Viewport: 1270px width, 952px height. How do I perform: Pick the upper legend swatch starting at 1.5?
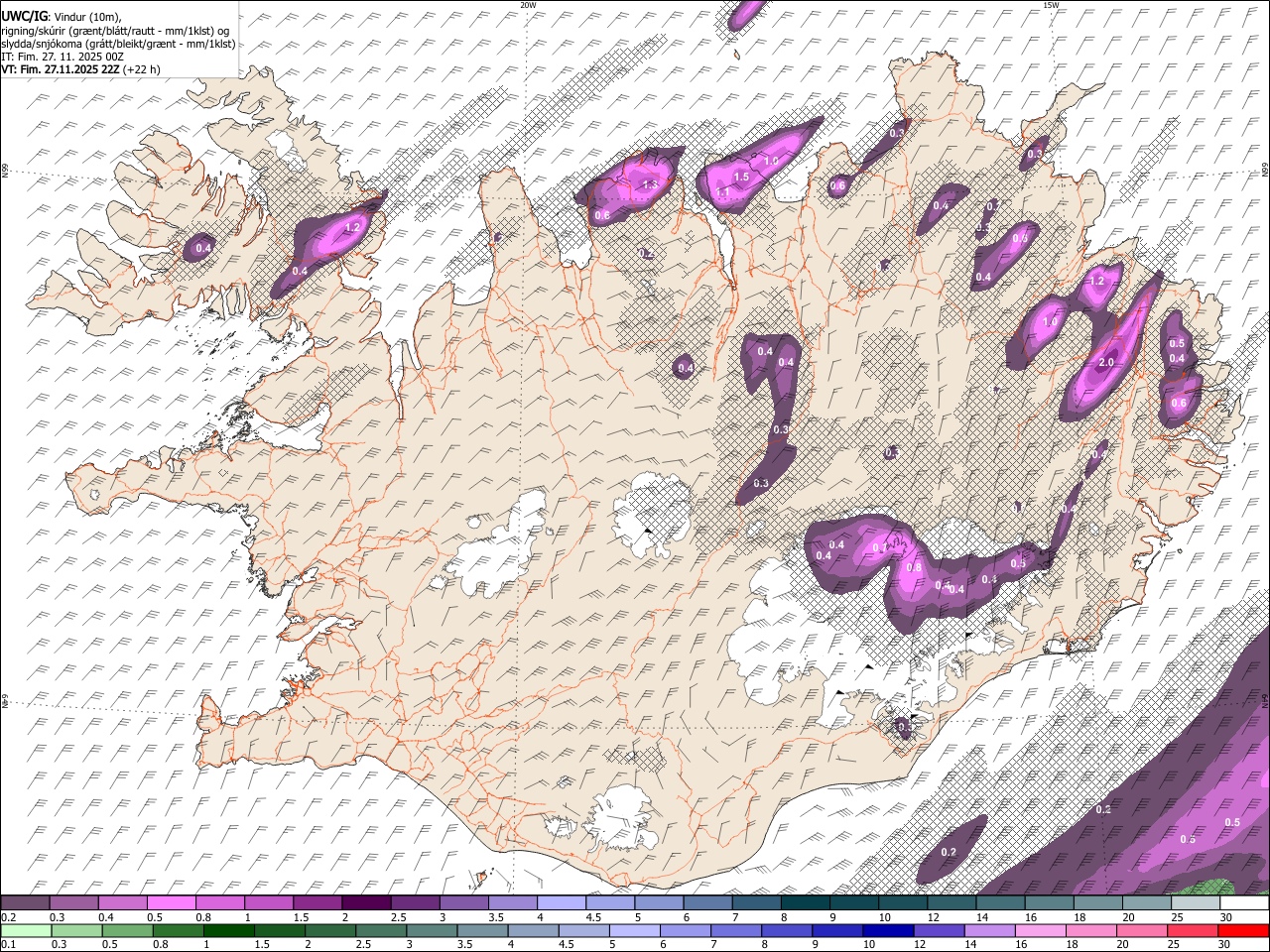tap(317, 903)
